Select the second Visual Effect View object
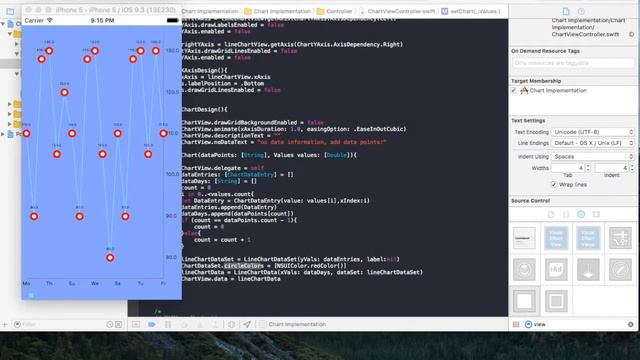Viewport: 640px width, 360px height. 588,238
